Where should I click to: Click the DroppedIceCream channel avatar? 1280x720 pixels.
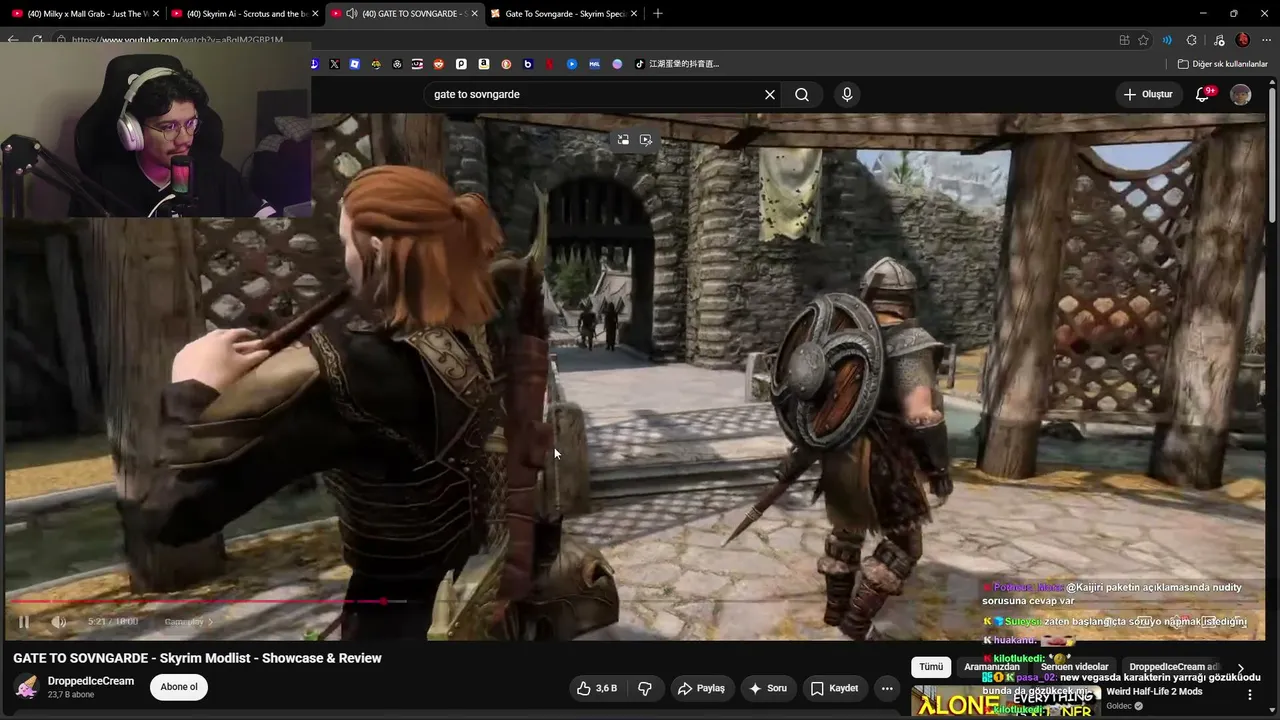(x=26, y=687)
